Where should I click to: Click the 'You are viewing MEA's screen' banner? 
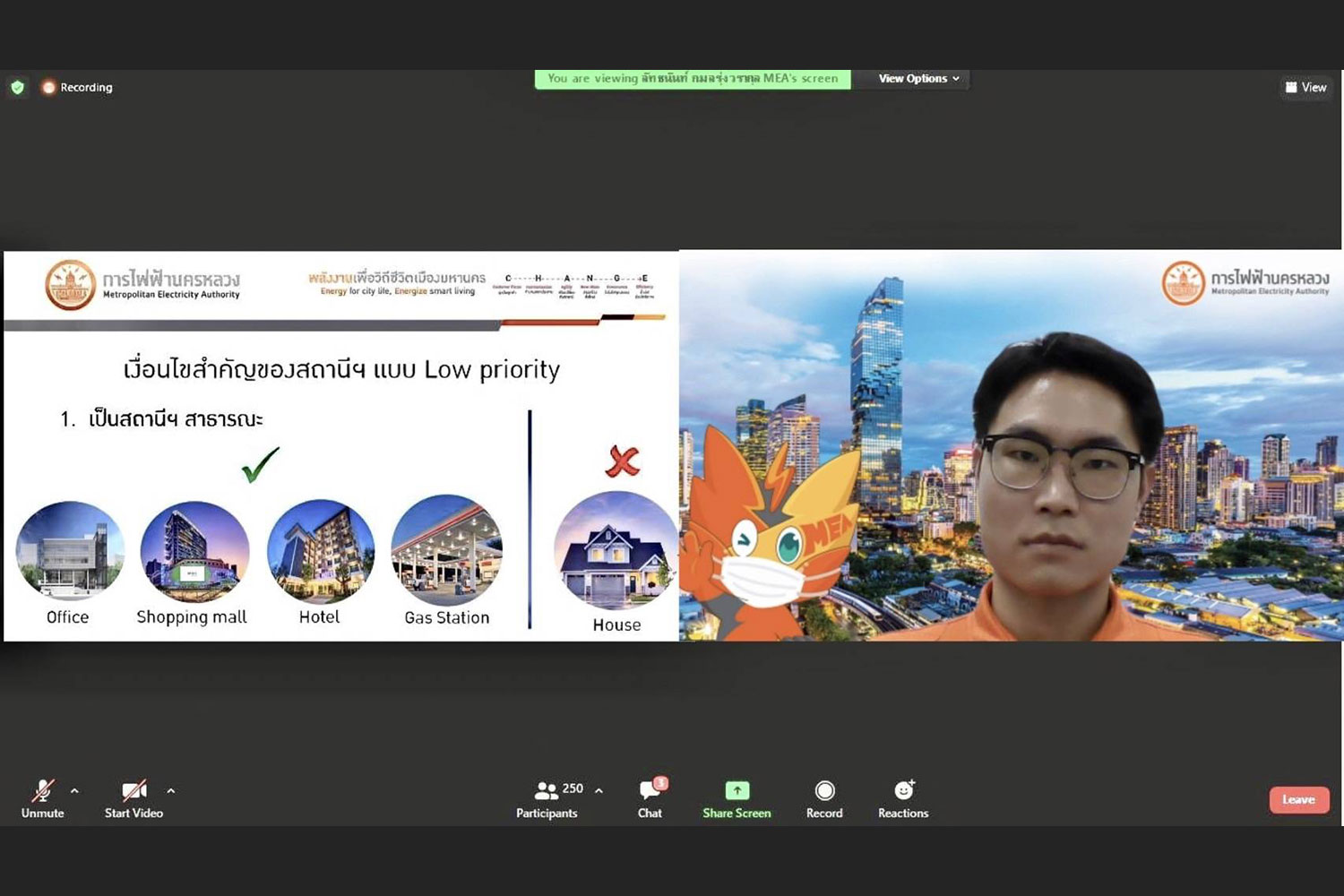692,79
